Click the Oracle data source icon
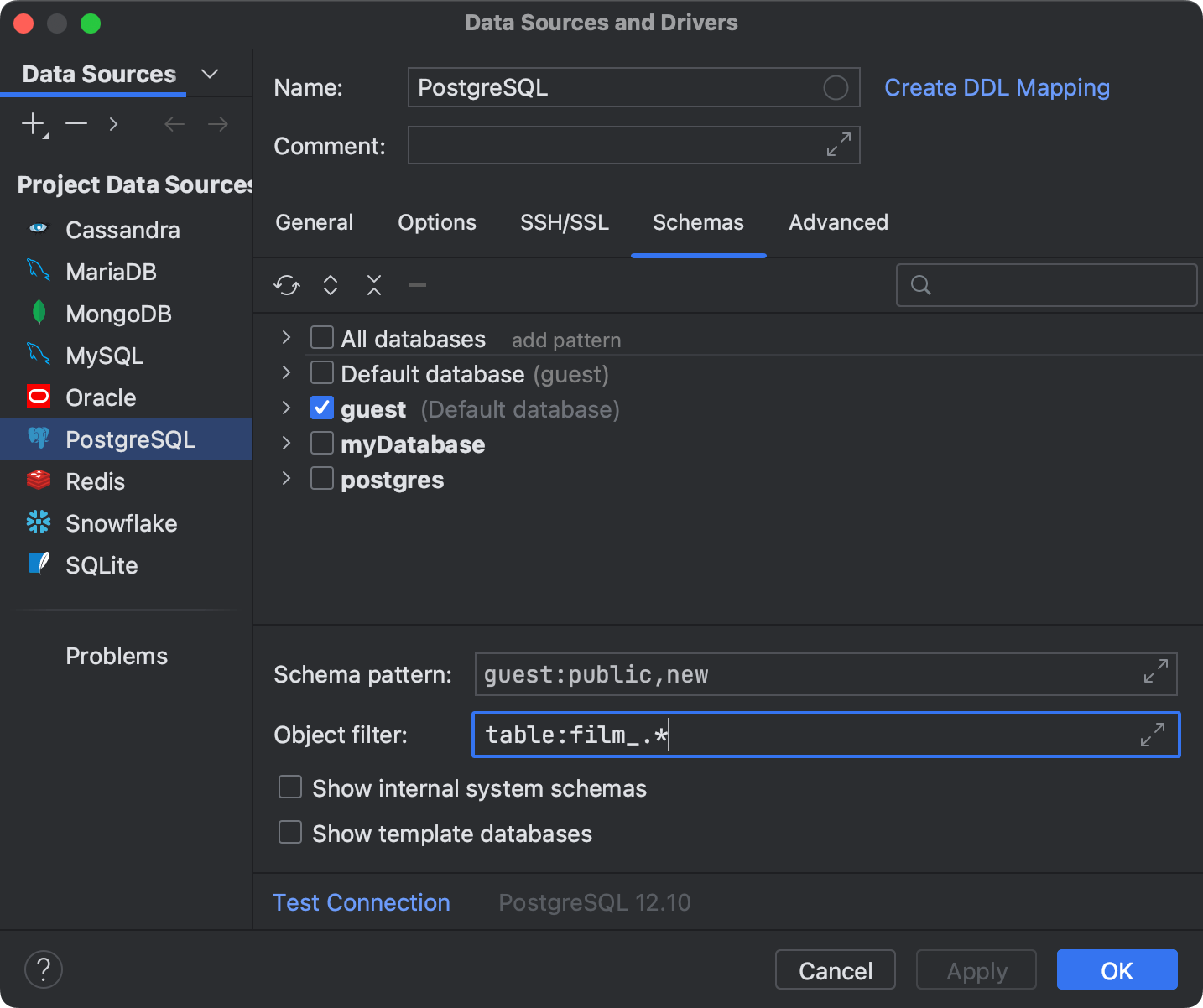This screenshot has height=1008, width=1203. pyautogui.click(x=39, y=397)
